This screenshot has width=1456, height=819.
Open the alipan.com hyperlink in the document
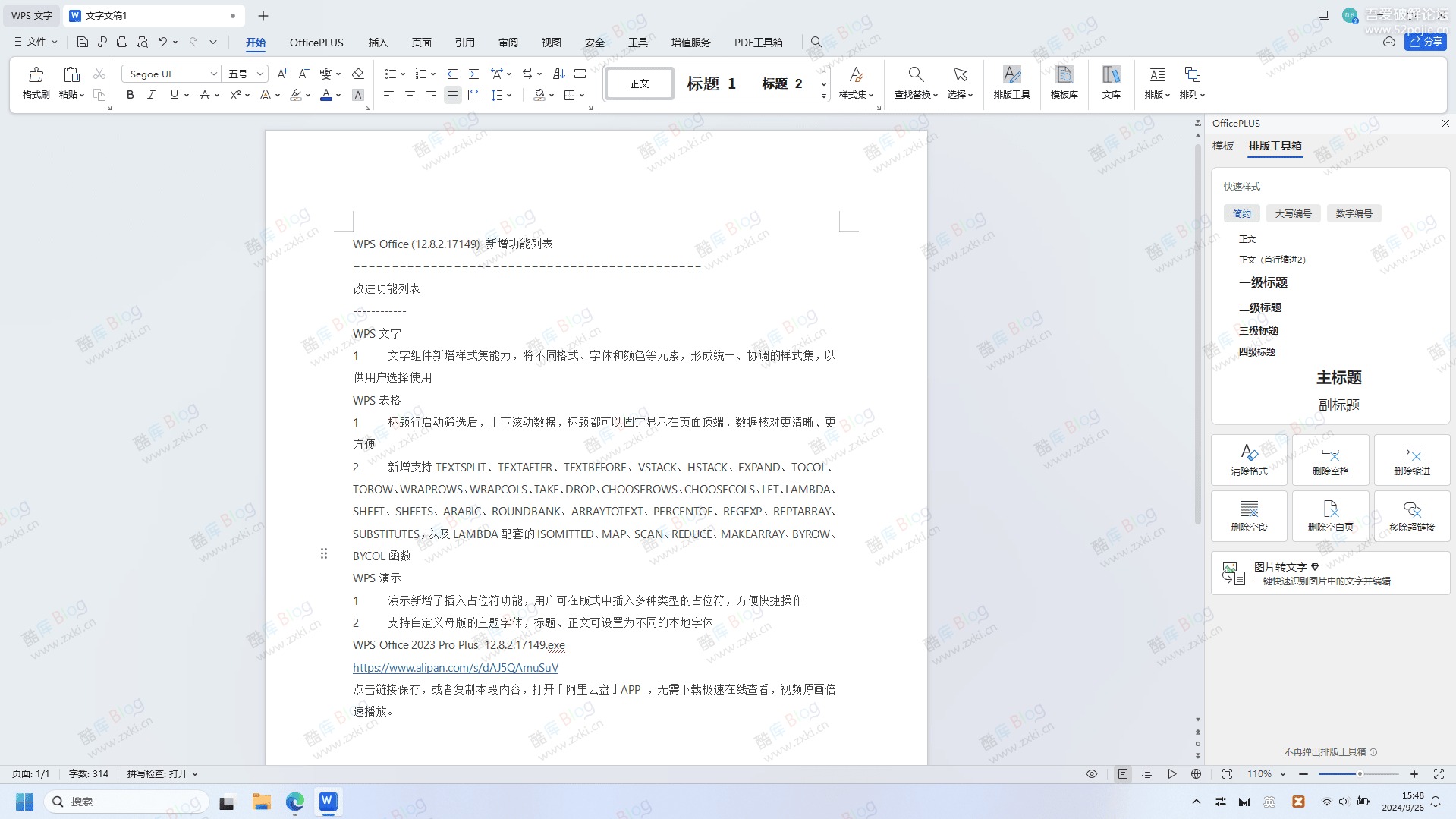(x=455, y=667)
